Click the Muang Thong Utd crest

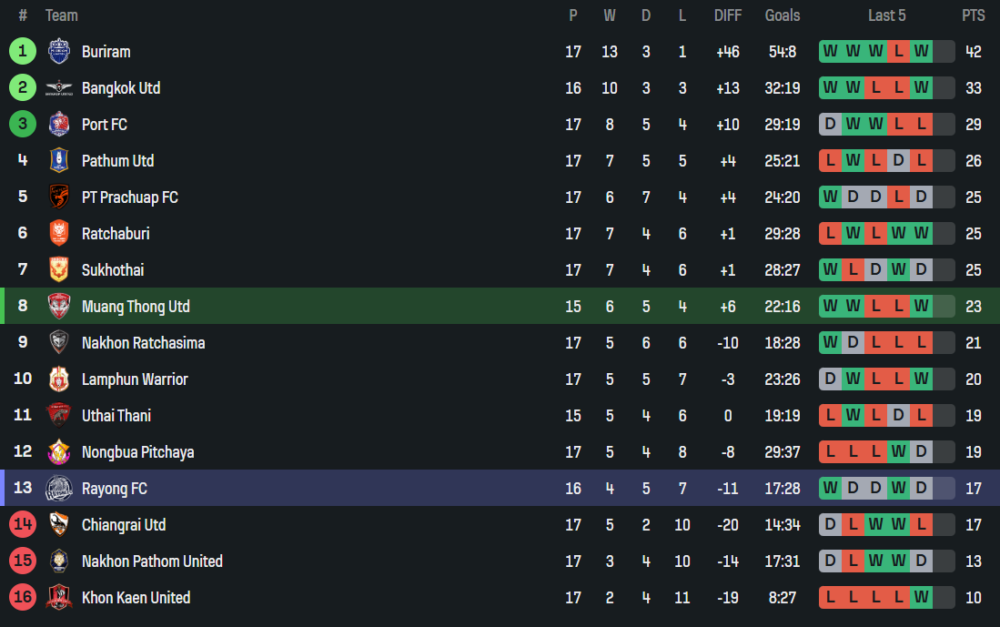coord(59,306)
